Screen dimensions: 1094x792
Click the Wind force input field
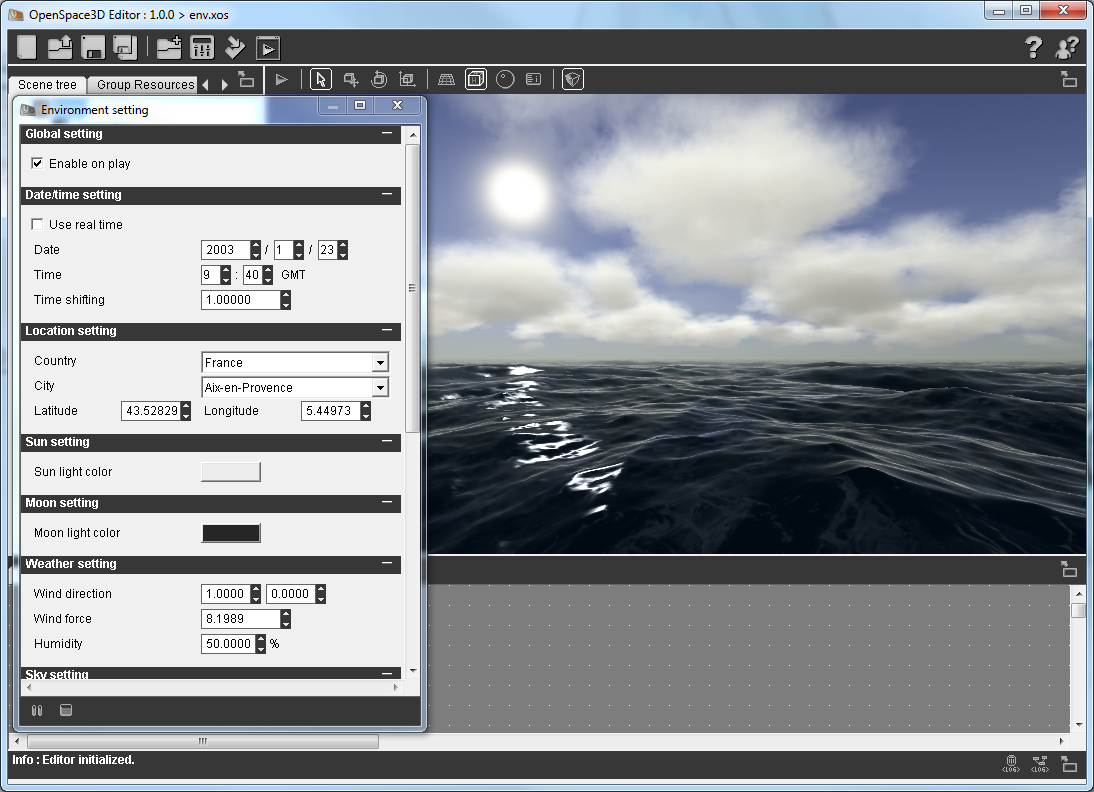240,619
